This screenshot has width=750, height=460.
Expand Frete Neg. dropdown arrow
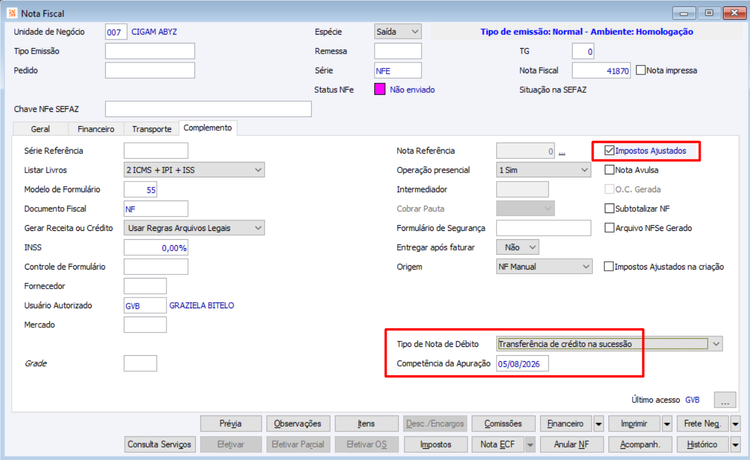pos(736,424)
